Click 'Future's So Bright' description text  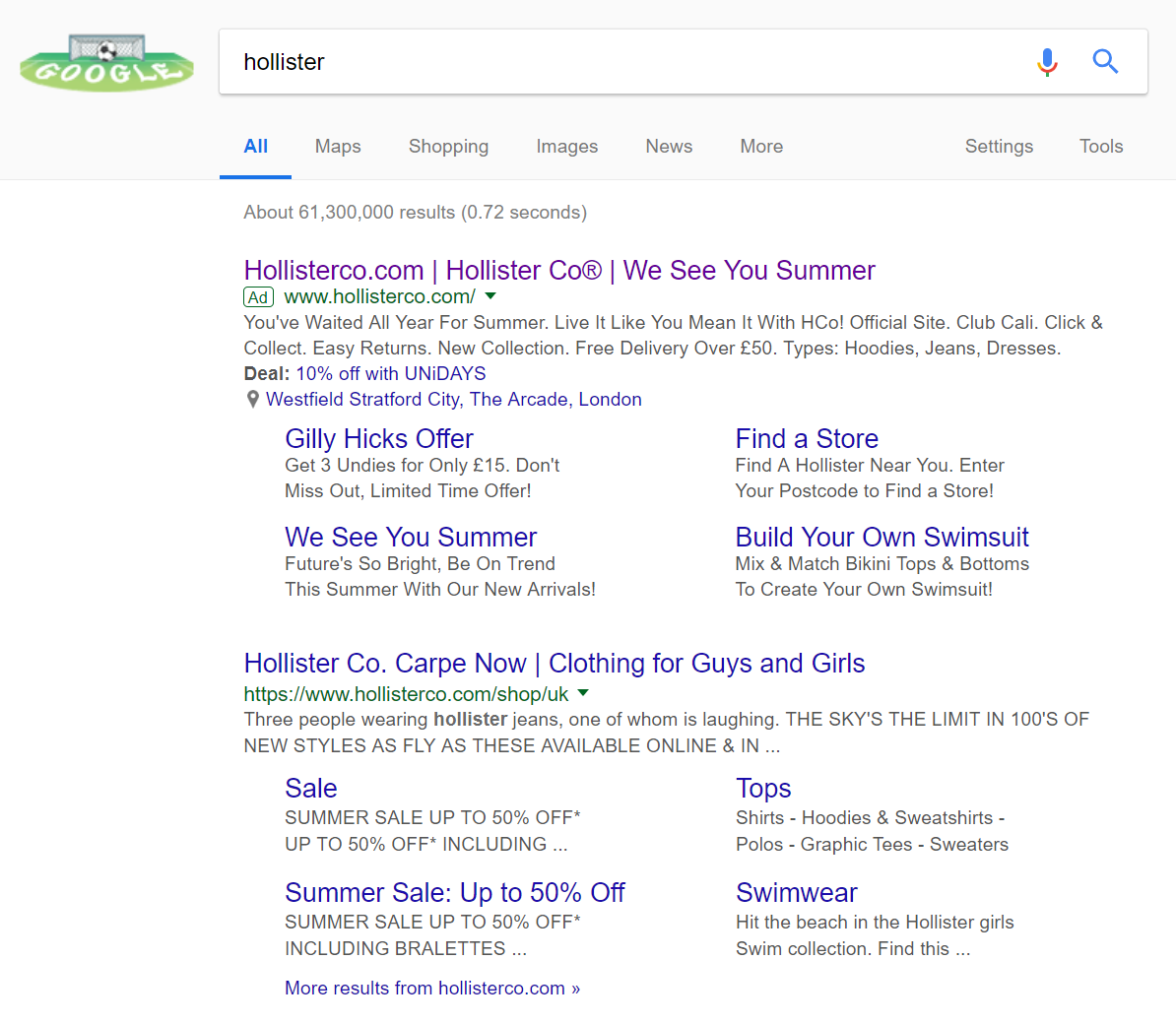point(440,576)
